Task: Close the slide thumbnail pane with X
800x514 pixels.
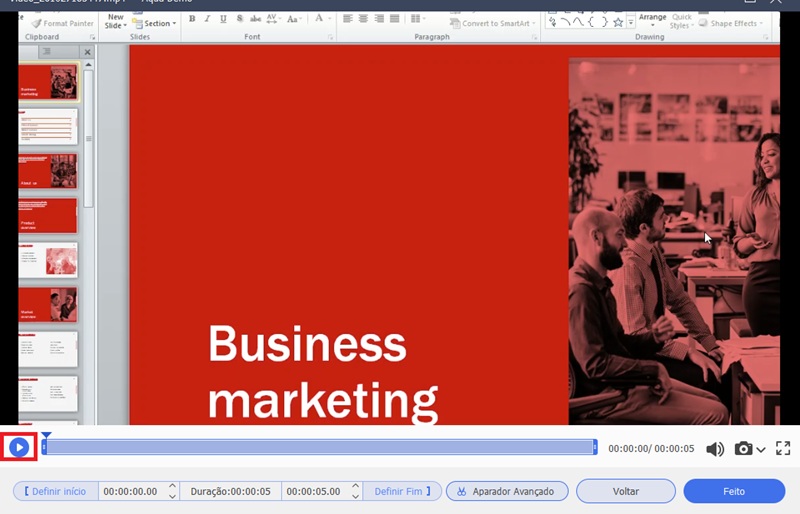Action: click(x=87, y=52)
